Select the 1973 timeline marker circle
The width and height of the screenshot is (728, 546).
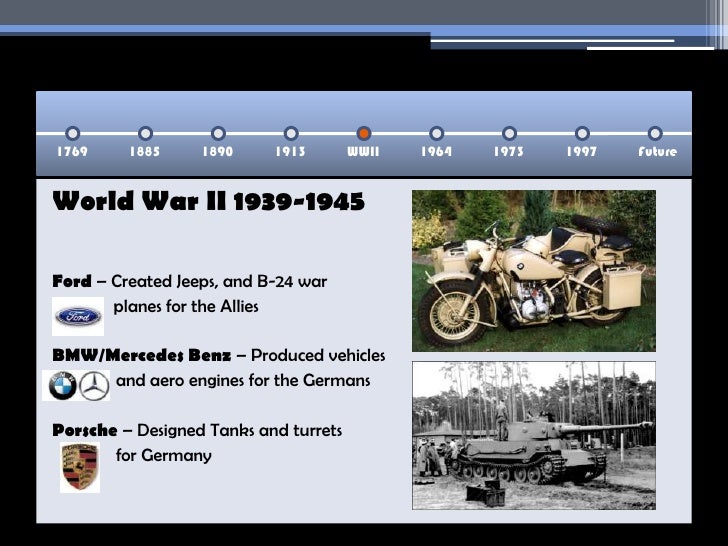tap(509, 134)
